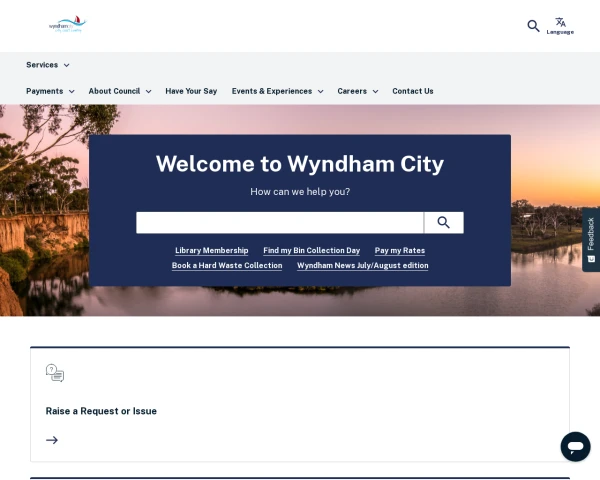Click the request speech-bubble icon
Viewport: 600px width, 480px height.
[x=55, y=373]
